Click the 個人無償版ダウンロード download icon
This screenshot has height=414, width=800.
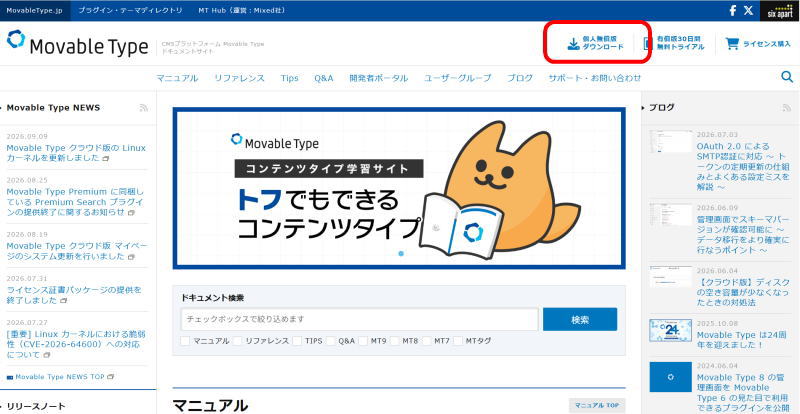click(x=573, y=43)
